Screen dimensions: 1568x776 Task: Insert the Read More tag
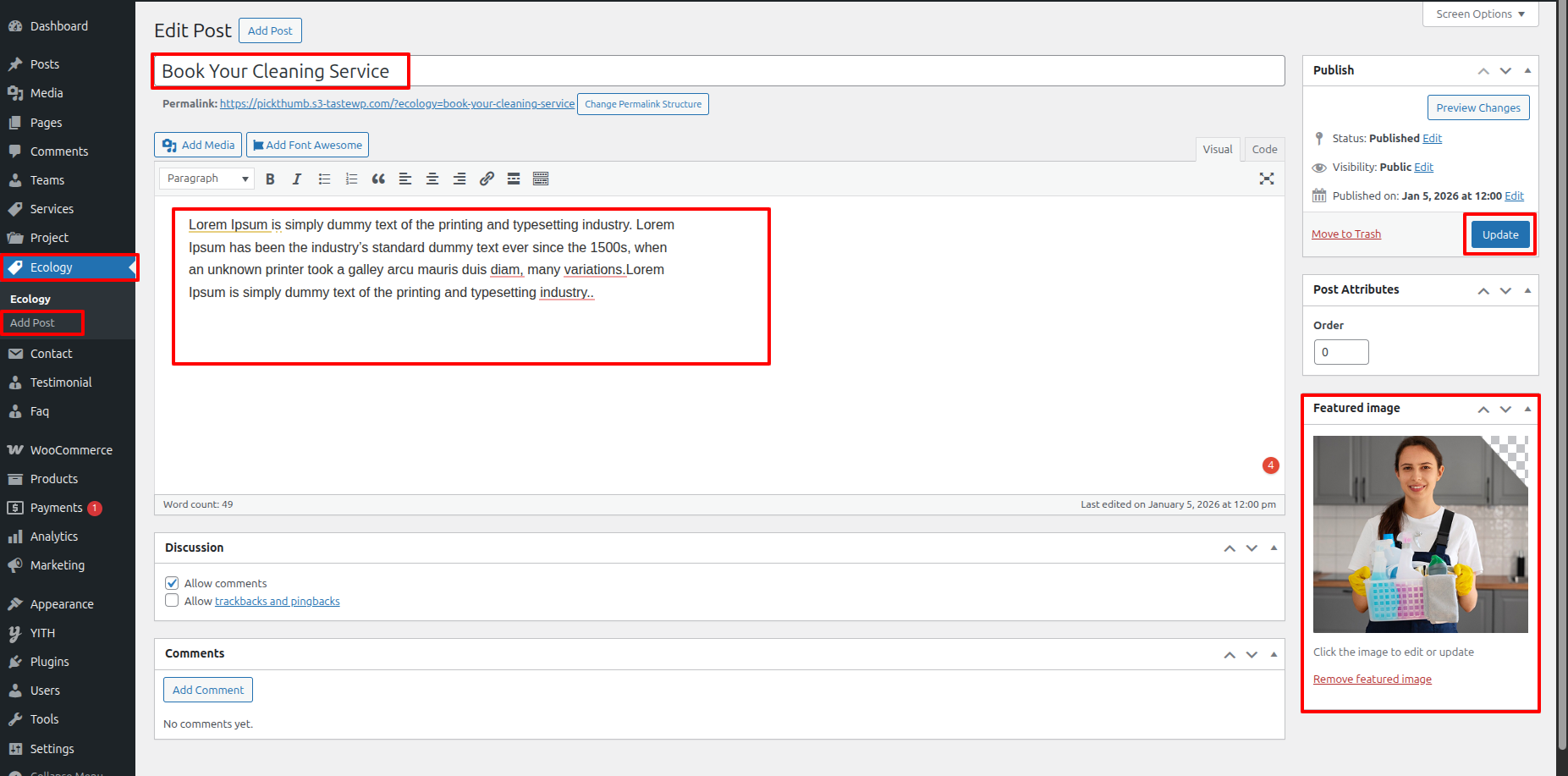514,179
